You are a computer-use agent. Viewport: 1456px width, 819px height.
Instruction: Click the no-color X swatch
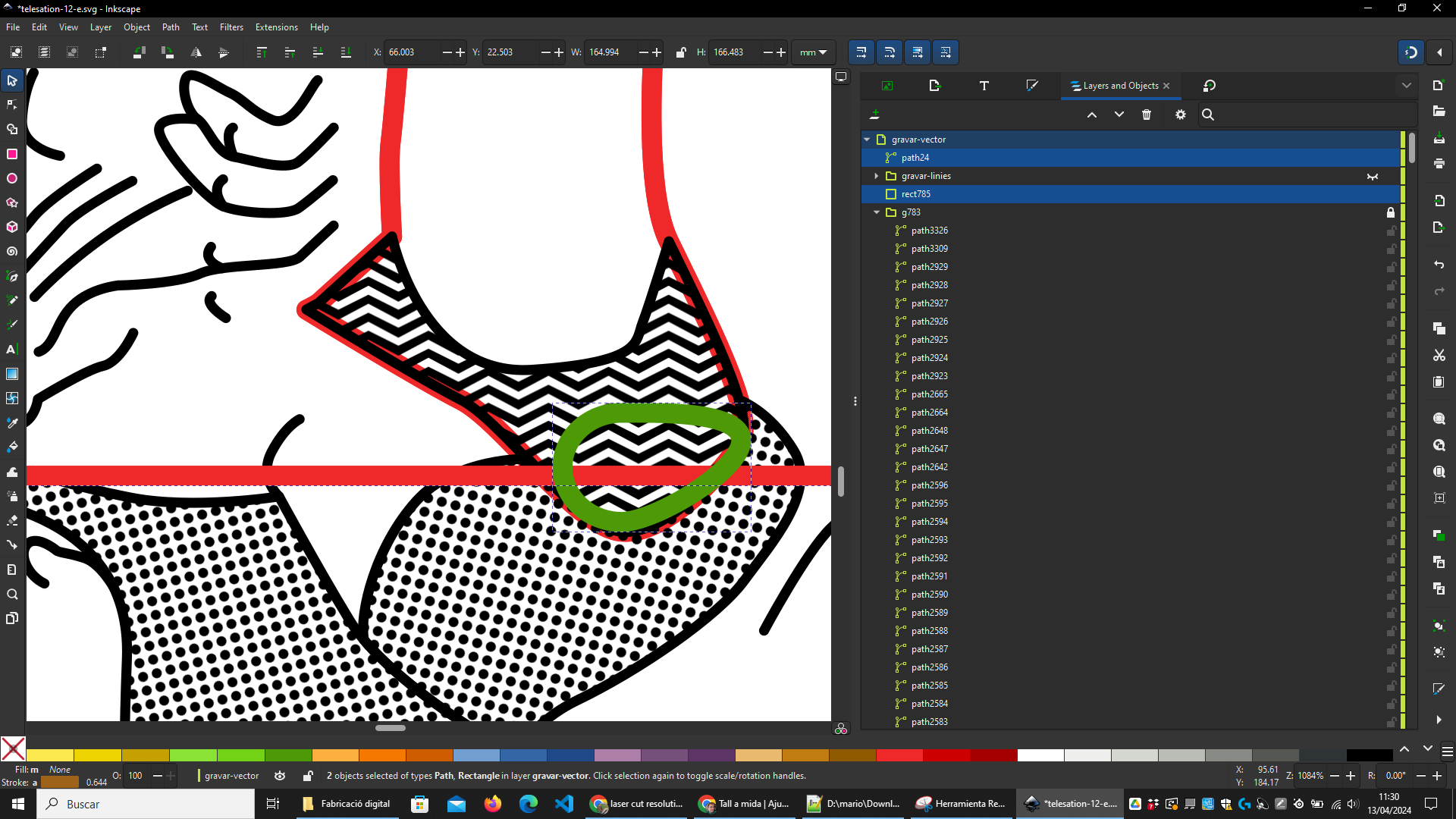click(13, 748)
